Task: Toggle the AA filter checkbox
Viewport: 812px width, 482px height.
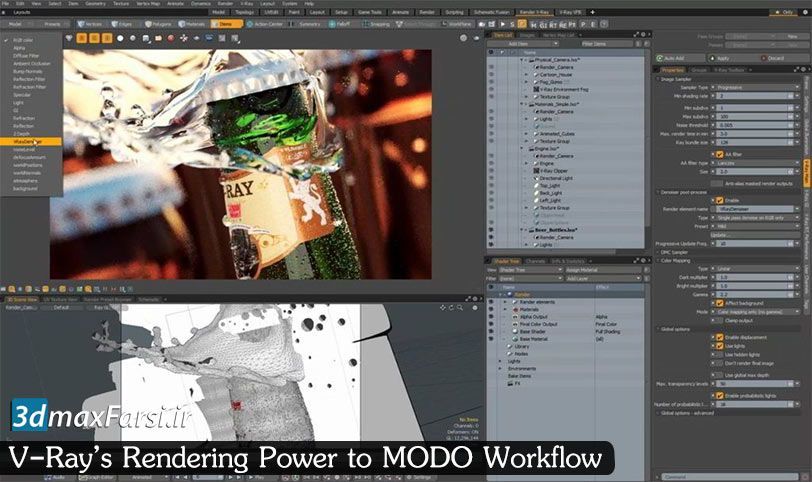Action: coord(719,154)
